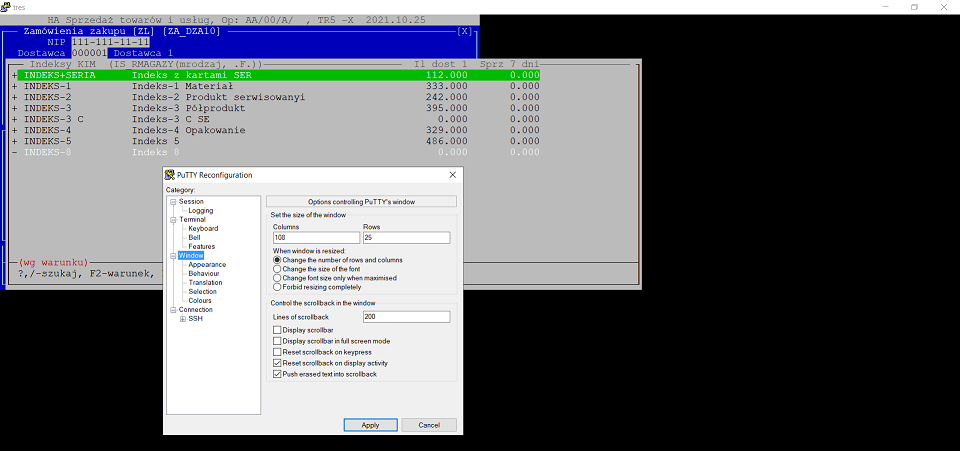Image resolution: width=960 pixels, height=451 pixels.
Task: Click the 'Il dost 1' column header
Action: point(440,64)
